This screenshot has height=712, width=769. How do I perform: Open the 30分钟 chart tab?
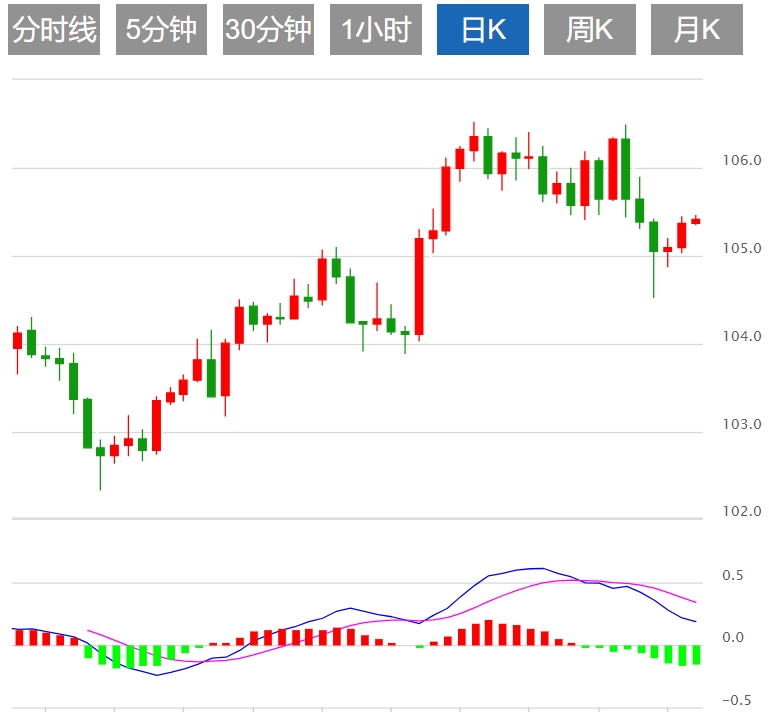point(268,29)
